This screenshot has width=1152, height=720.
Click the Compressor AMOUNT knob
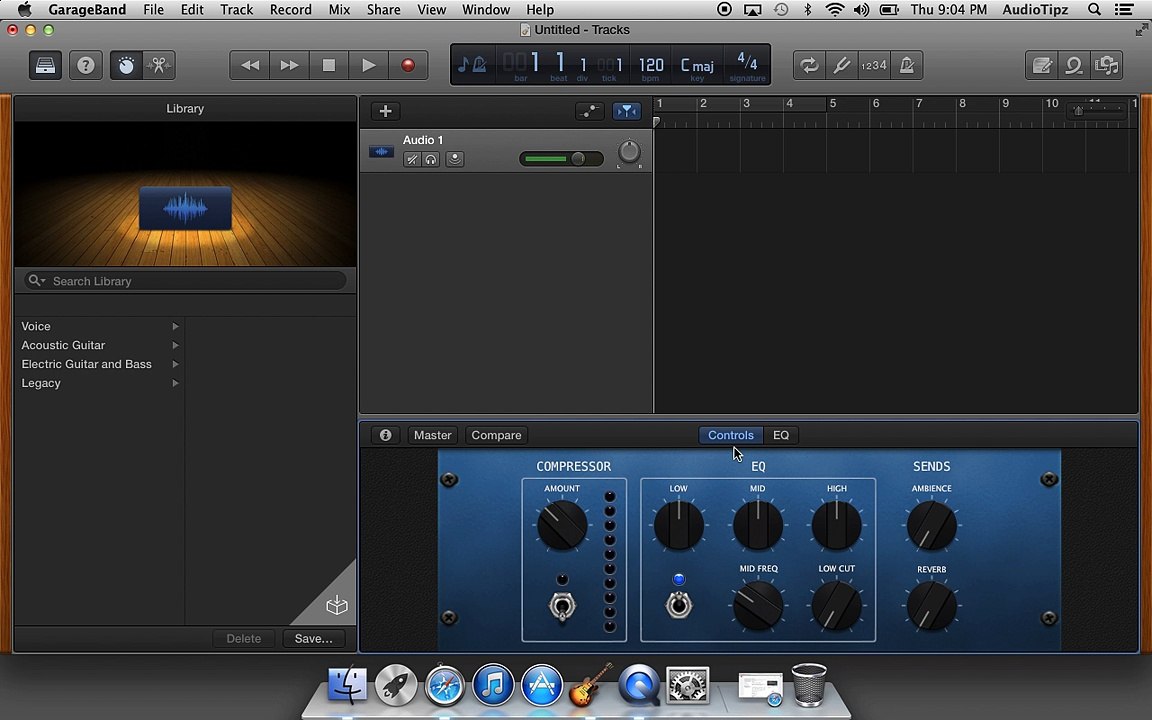562,525
